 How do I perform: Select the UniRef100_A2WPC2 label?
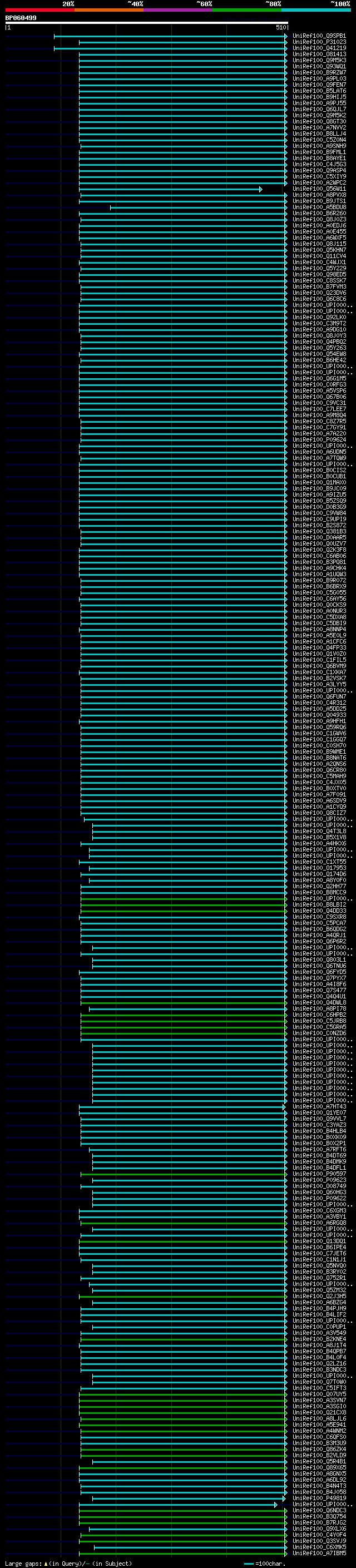[319, 182]
